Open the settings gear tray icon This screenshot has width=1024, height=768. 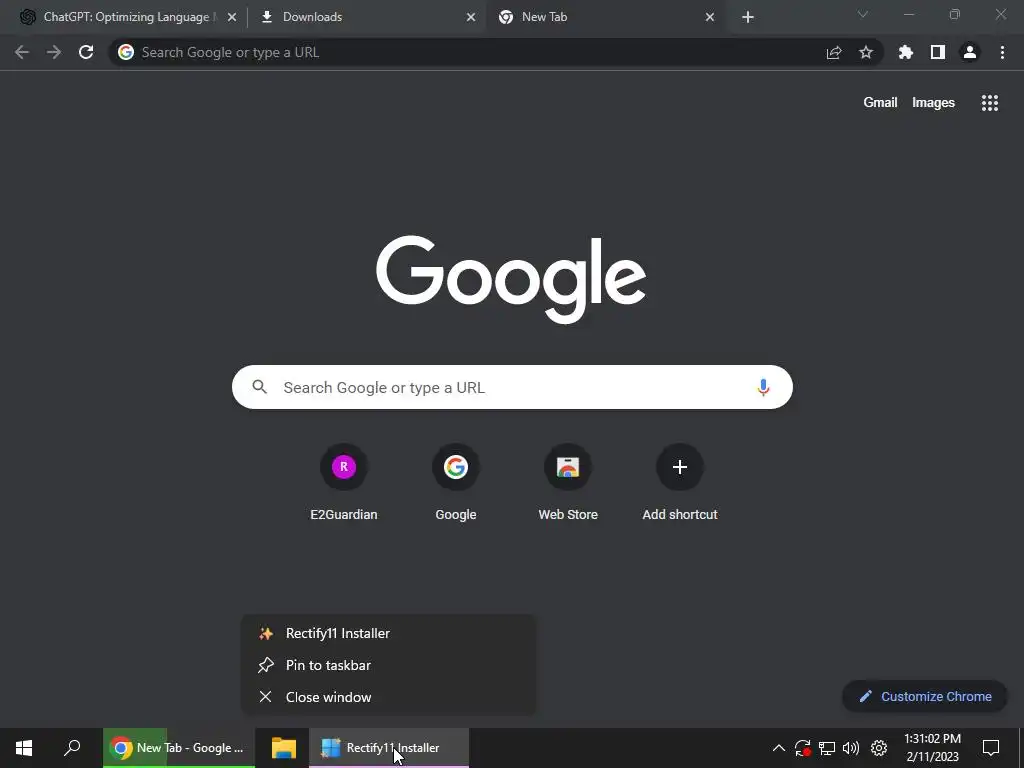[x=879, y=748]
